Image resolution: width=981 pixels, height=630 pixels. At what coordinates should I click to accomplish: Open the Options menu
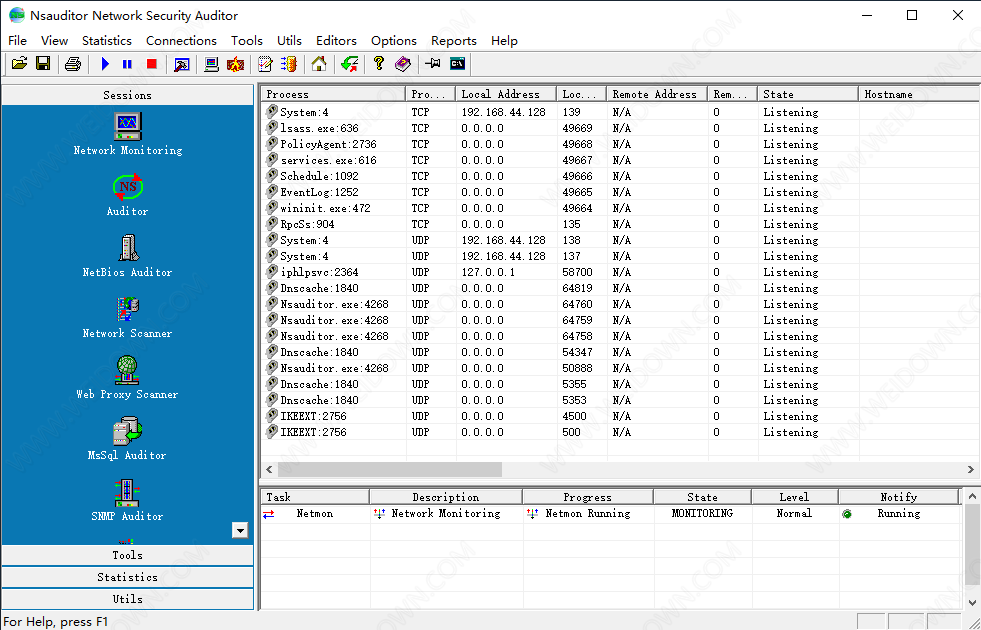[394, 41]
